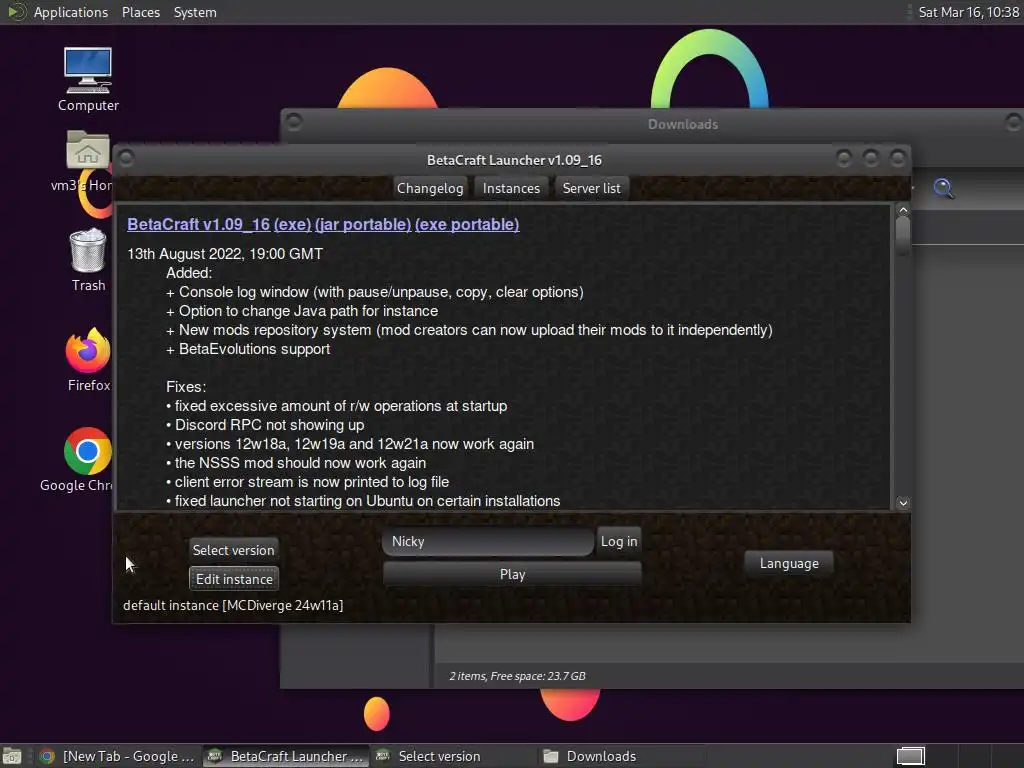Click the changelog scrollbar thumb
The height and width of the screenshot is (768, 1024).
(x=903, y=235)
